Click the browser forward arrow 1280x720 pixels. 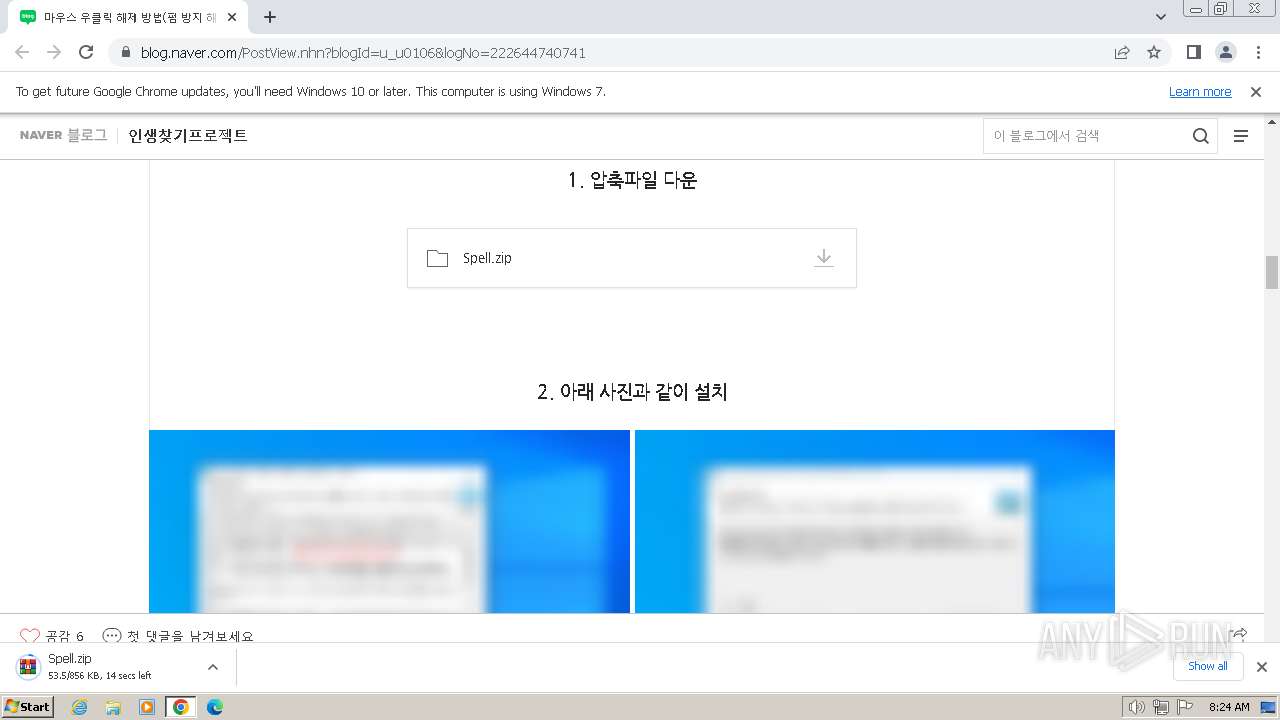(x=54, y=52)
